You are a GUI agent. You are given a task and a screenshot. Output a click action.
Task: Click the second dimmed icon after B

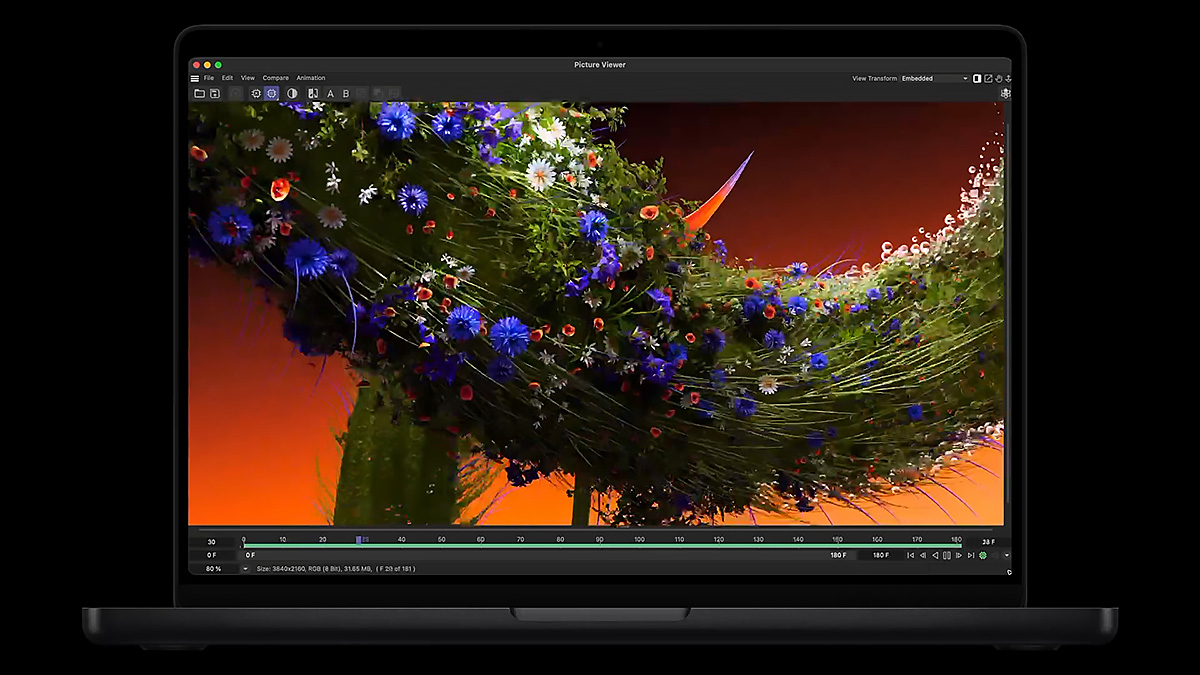point(379,94)
